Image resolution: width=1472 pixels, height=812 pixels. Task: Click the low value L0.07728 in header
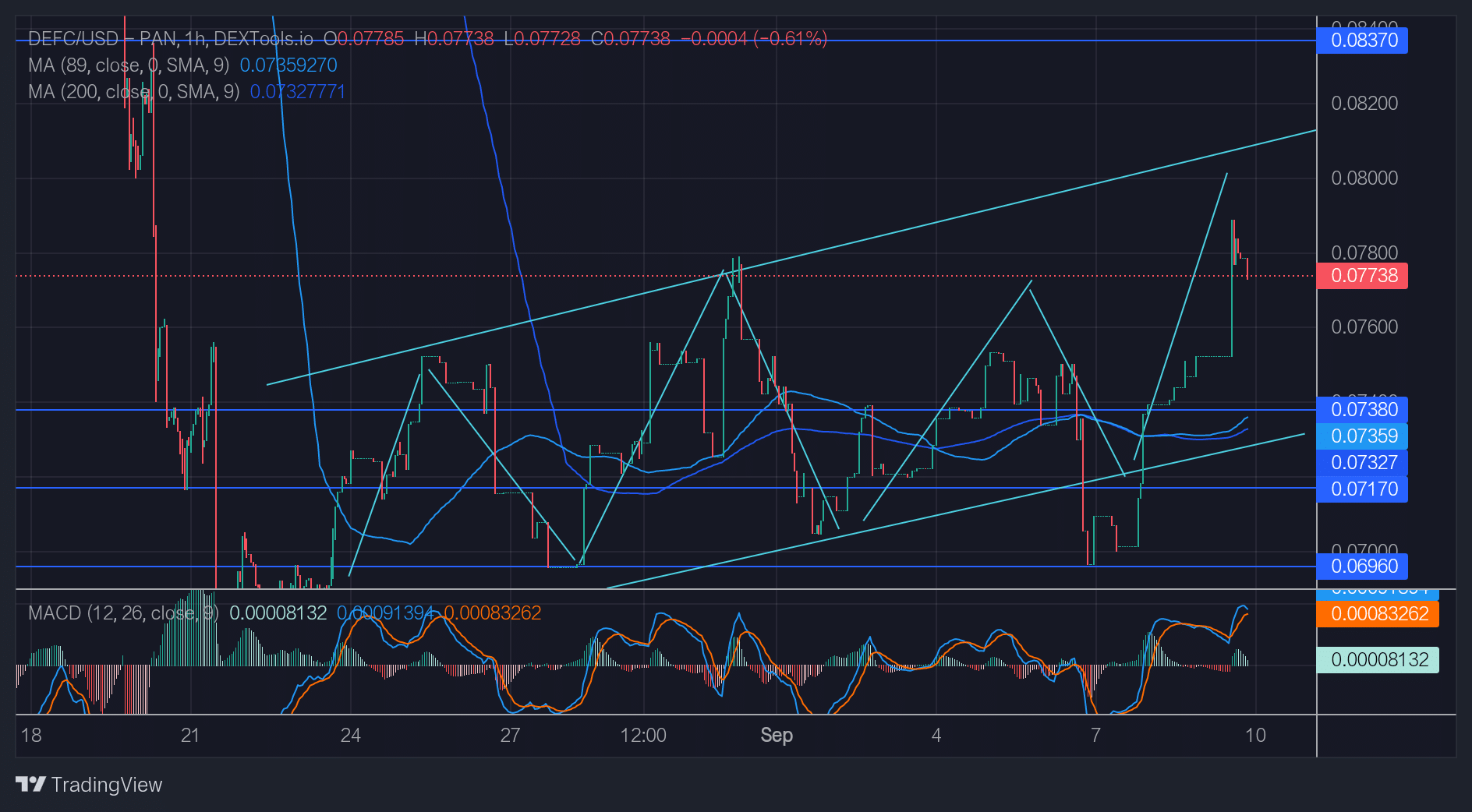[x=542, y=38]
